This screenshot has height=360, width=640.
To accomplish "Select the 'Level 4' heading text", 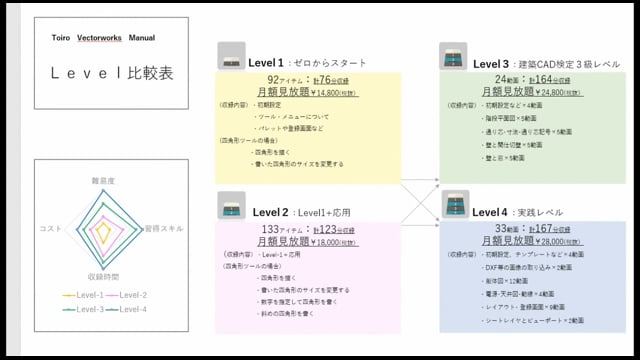I will (x=489, y=212).
